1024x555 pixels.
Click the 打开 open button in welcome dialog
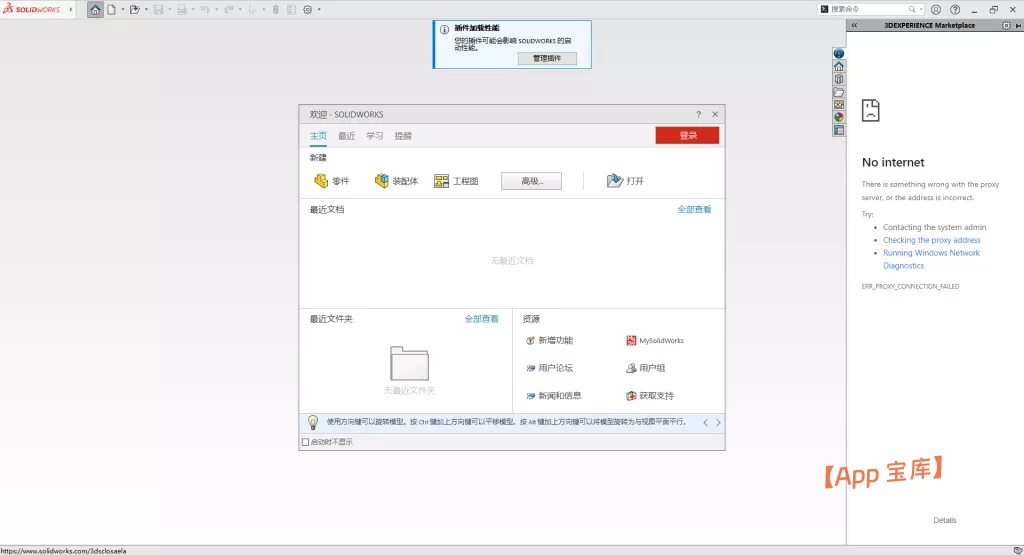[x=625, y=181]
